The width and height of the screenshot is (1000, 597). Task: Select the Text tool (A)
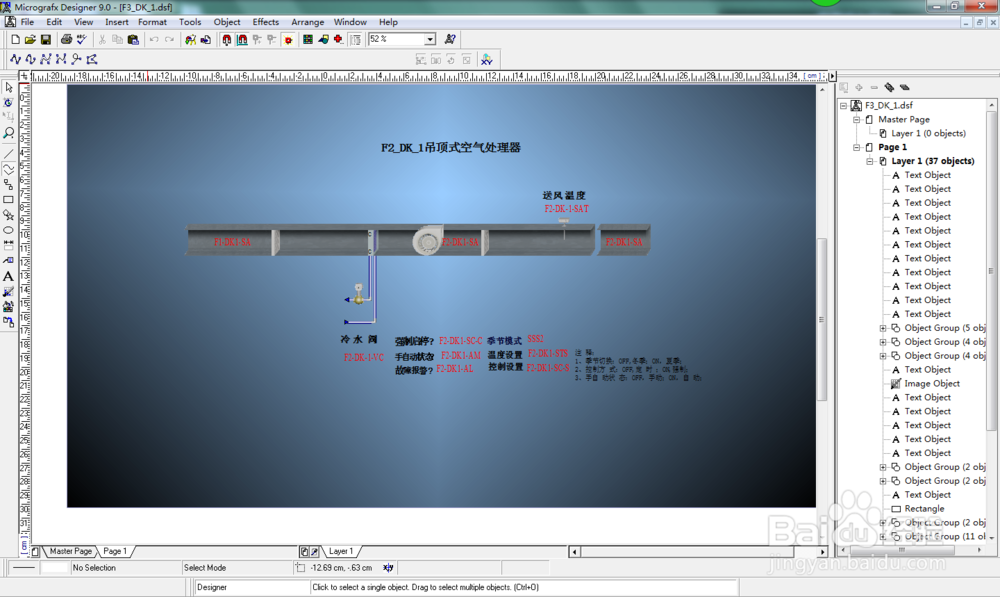[8, 276]
